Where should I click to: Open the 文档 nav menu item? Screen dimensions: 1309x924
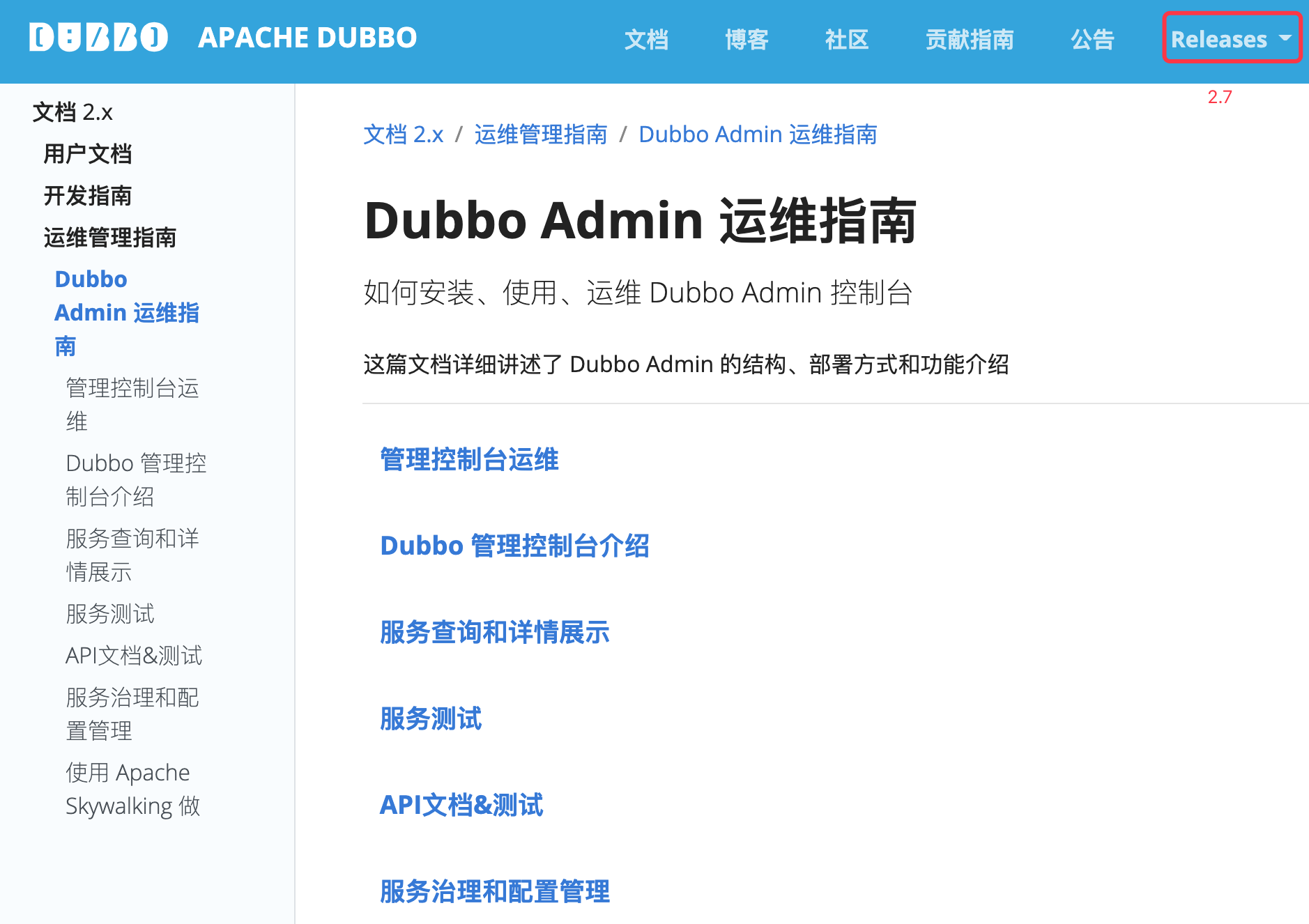(x=646, y=40)
